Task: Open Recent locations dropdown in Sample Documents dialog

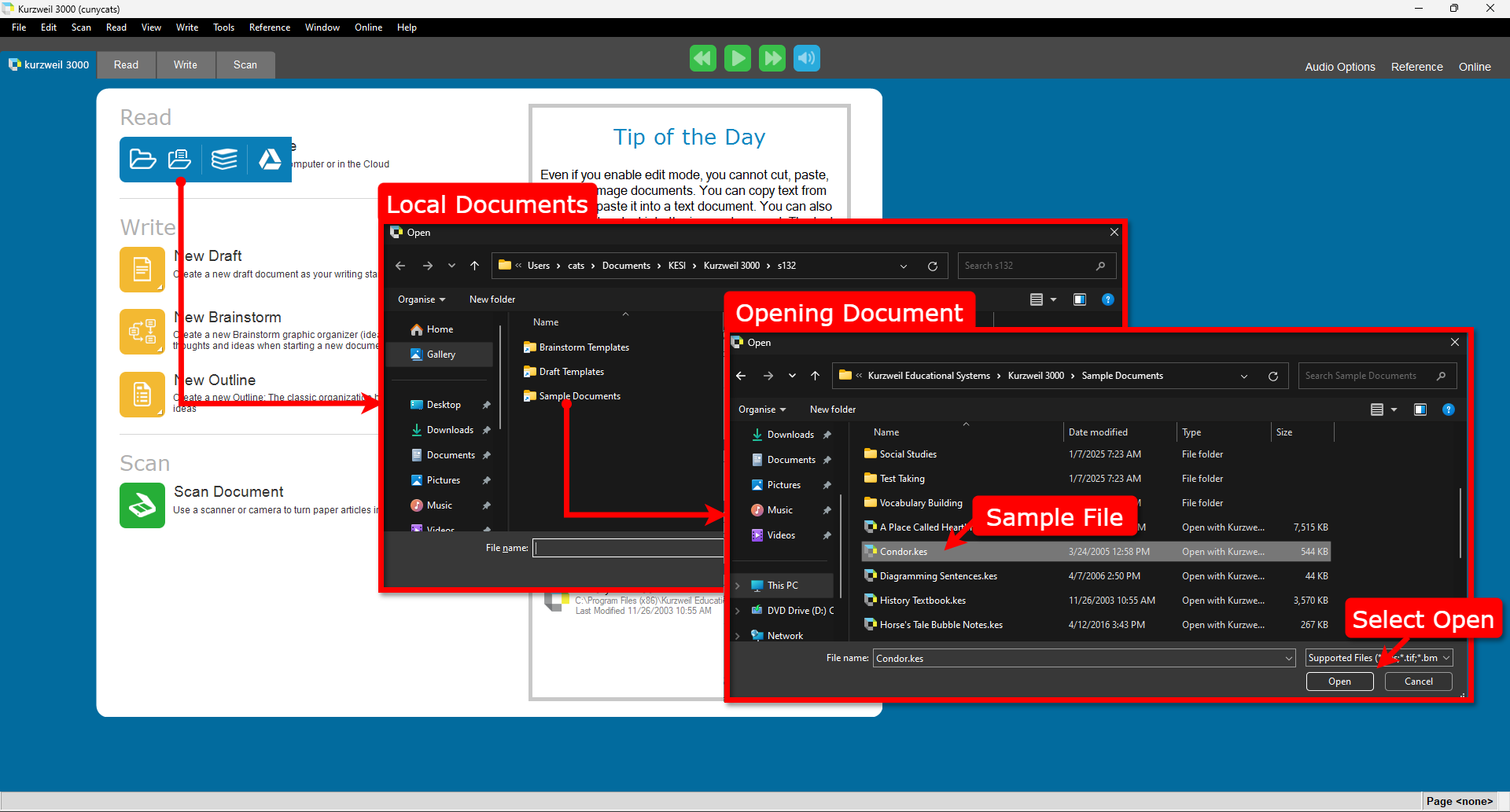Action: coord(792,376)
